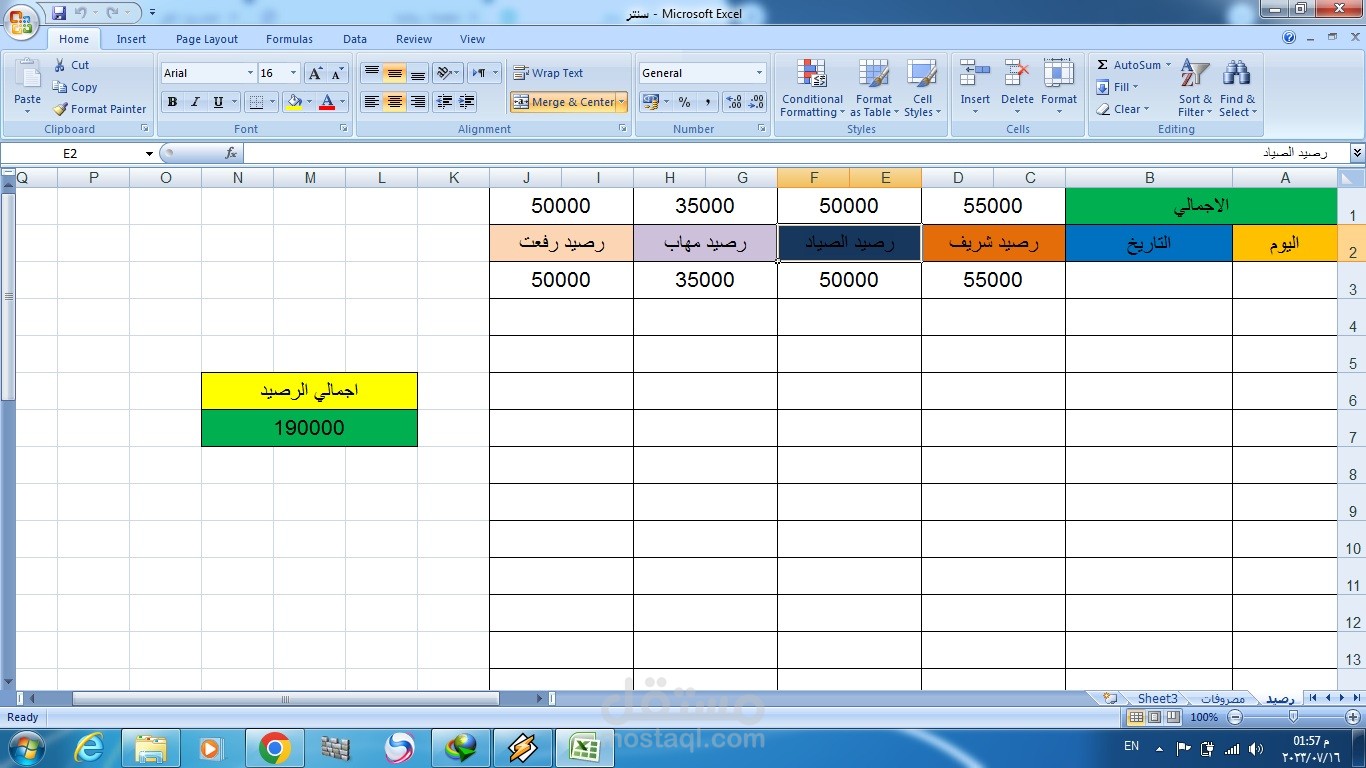Open the Borders dropdown arrow
The width and height of the screenshot is (1366, 768).
[273, 102]
